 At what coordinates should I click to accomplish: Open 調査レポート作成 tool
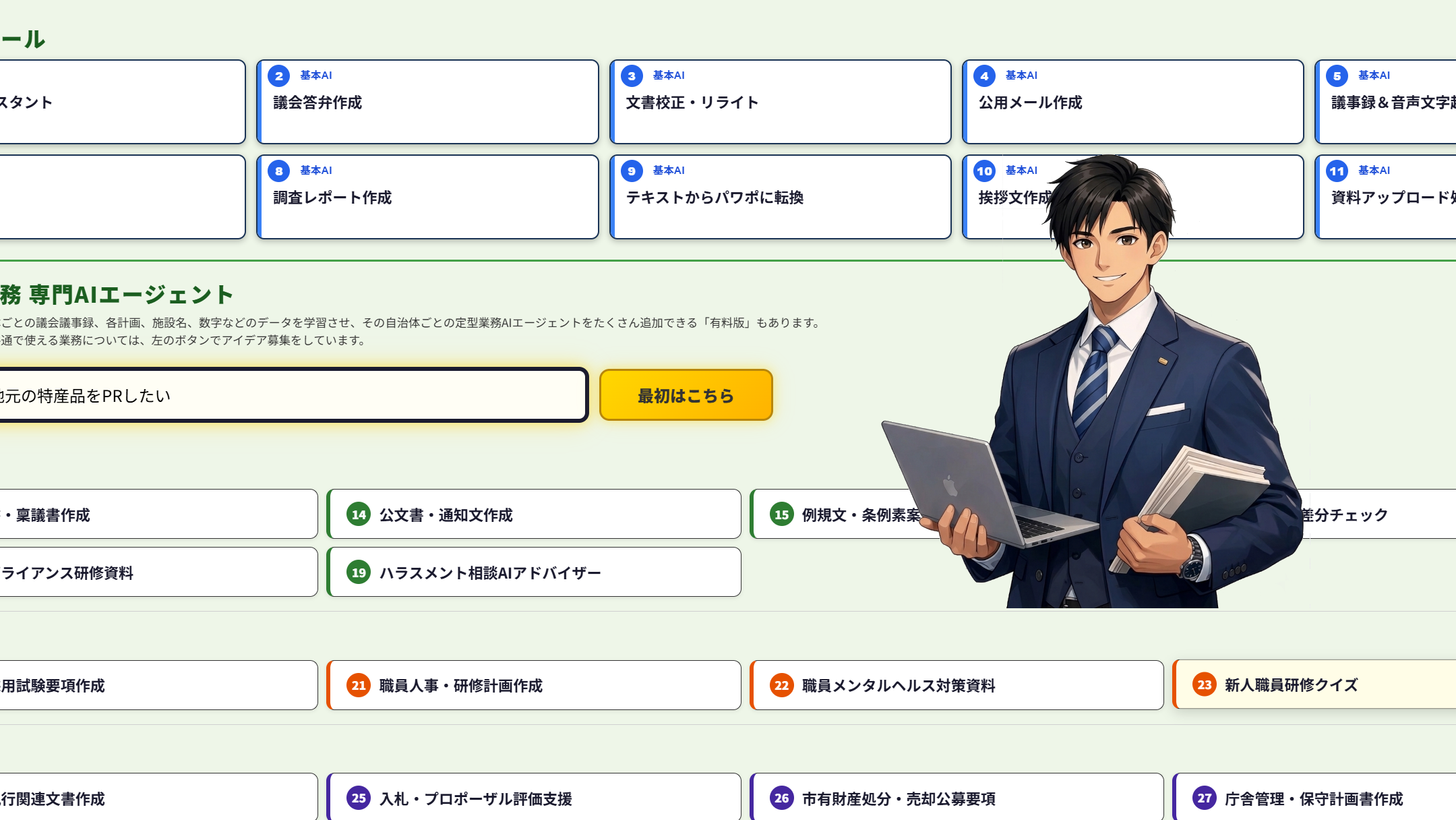[427, 198]
